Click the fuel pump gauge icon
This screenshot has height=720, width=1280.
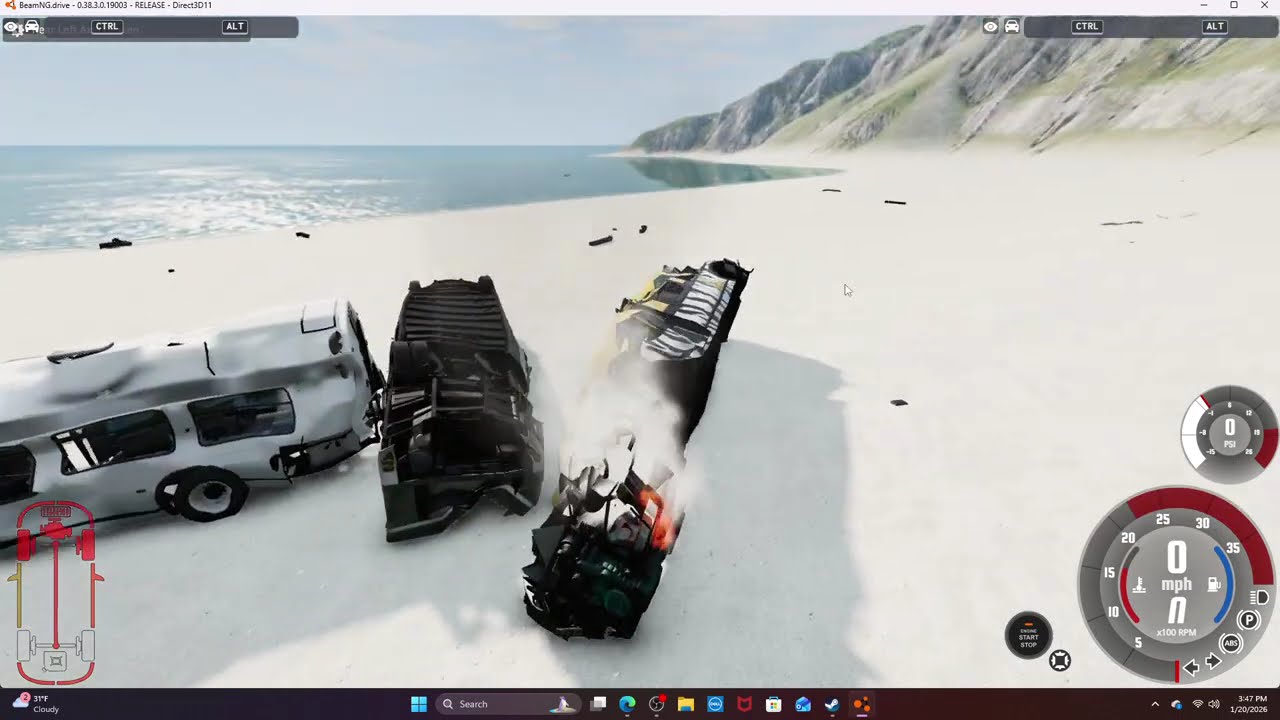(1215, 584)
